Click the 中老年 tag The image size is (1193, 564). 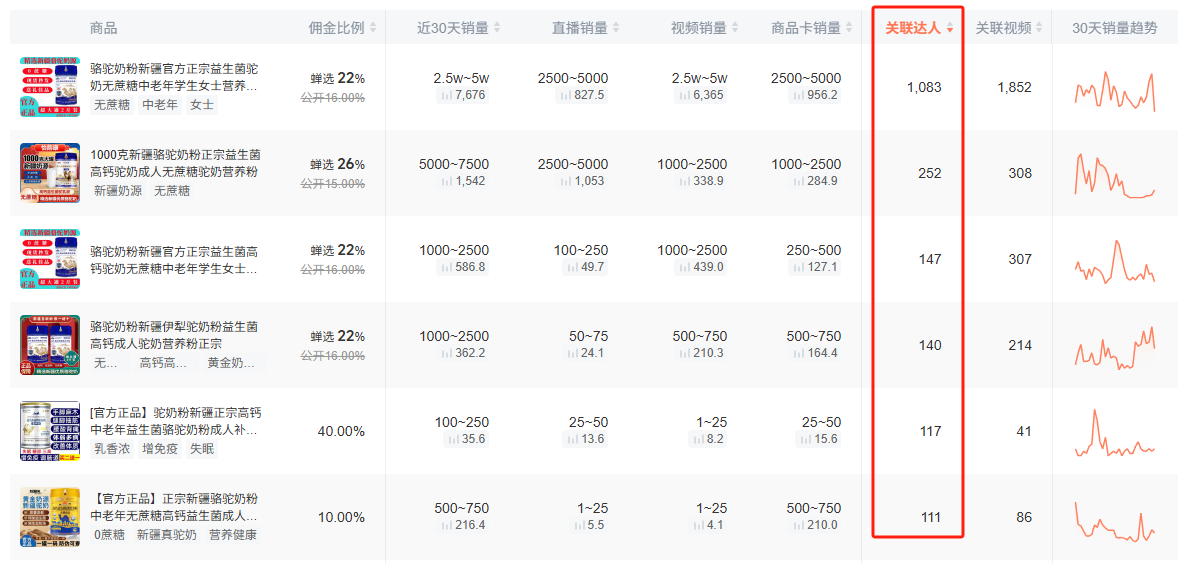click(160, 104)
